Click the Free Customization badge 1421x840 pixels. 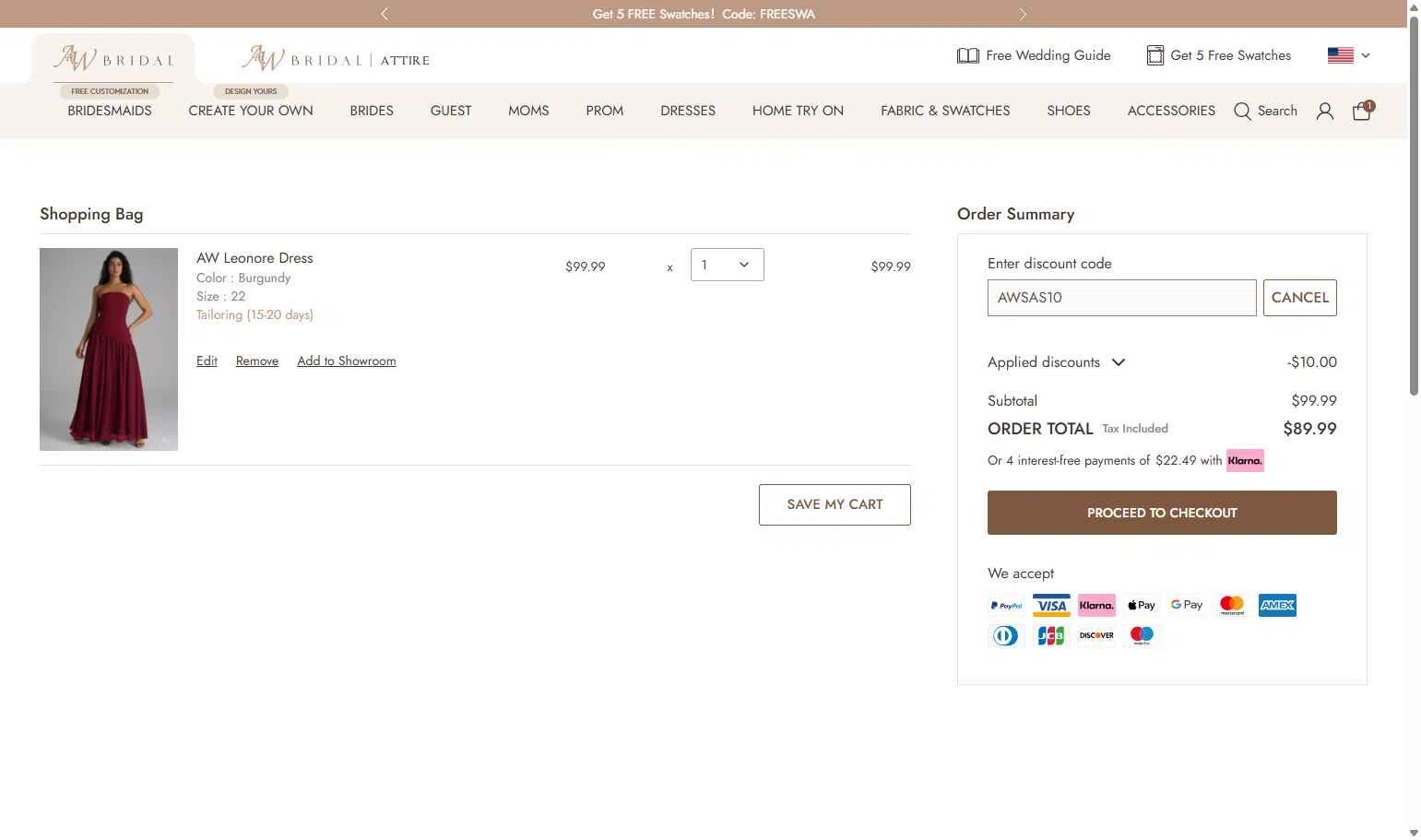pos(110,91)
